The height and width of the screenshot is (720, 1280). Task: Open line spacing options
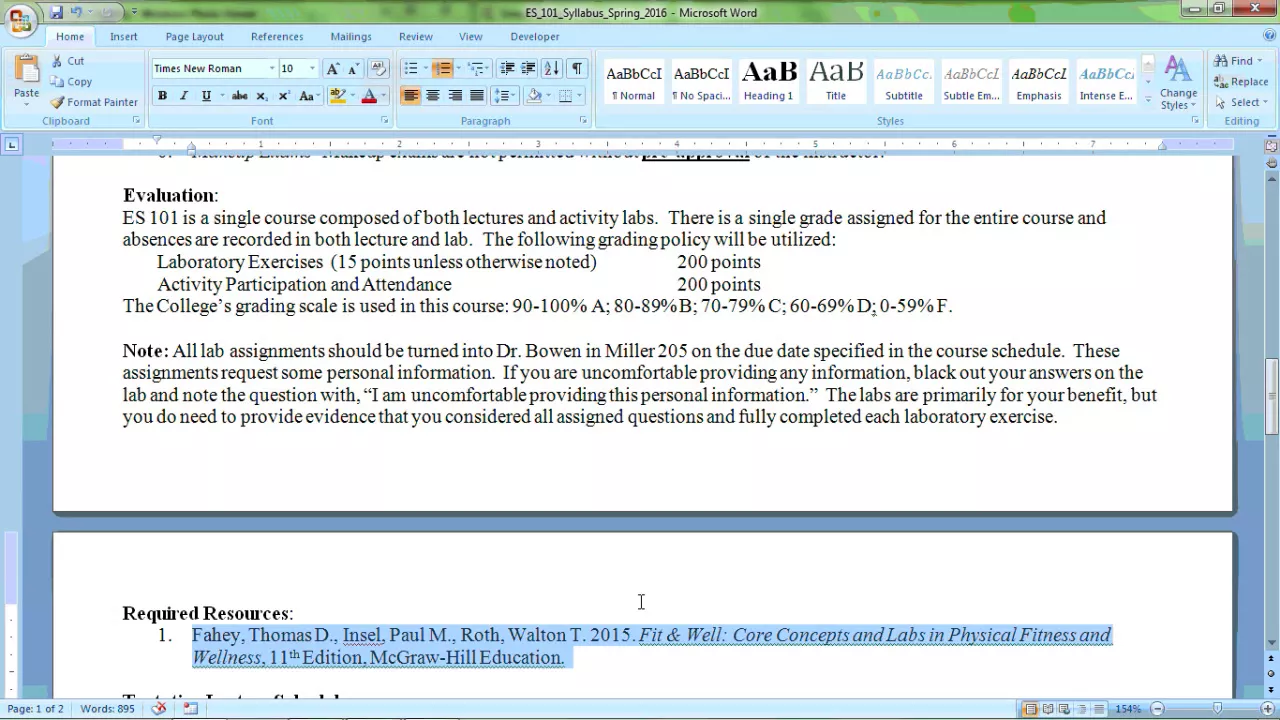505,96
